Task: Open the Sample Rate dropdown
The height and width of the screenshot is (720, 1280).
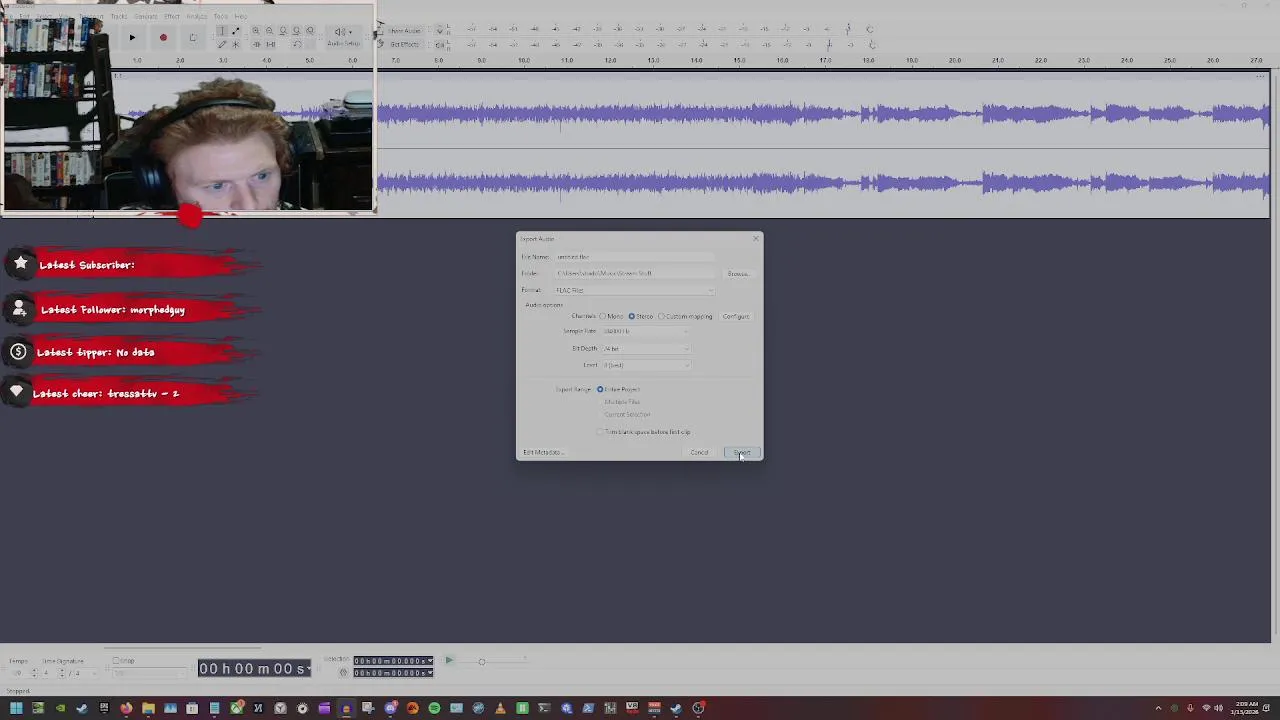Action: 645,331
